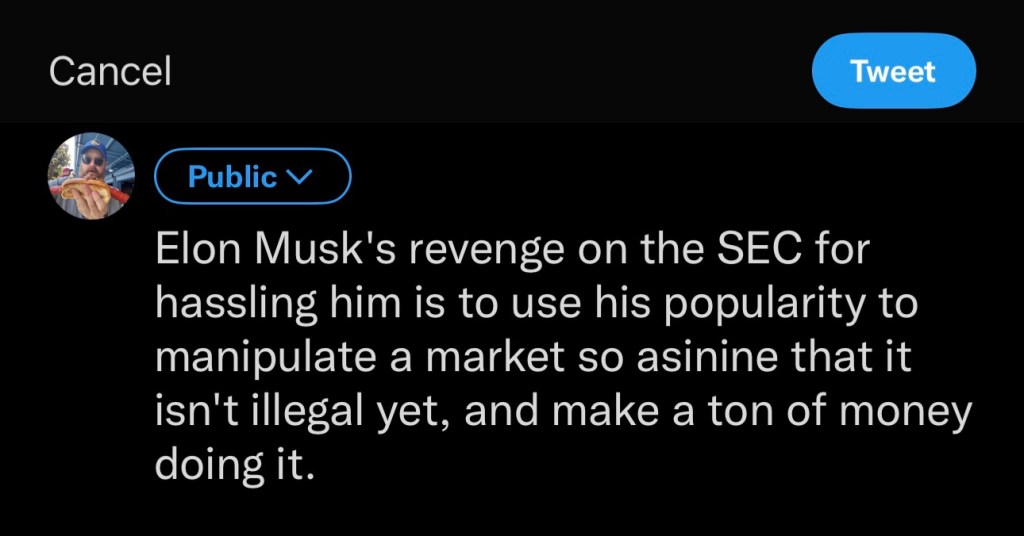Click the chevron arrow beside Public
Viewport: 1024px width, 536px height.
[x=299, y=178]
